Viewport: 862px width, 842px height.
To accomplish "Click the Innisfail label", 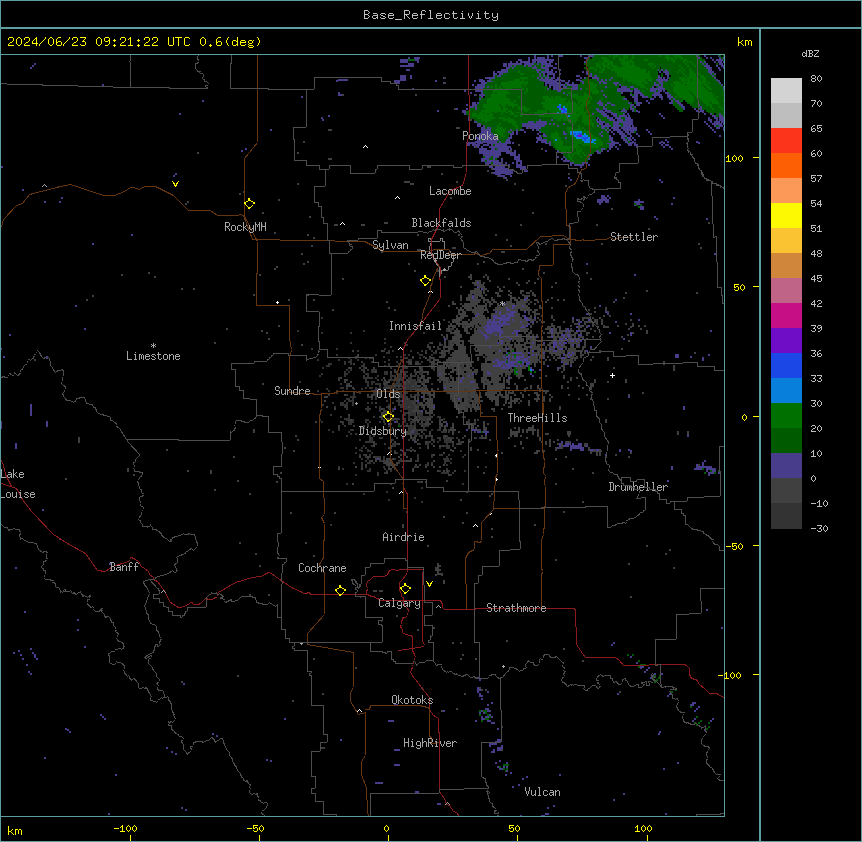I will (x=416, y=326).
